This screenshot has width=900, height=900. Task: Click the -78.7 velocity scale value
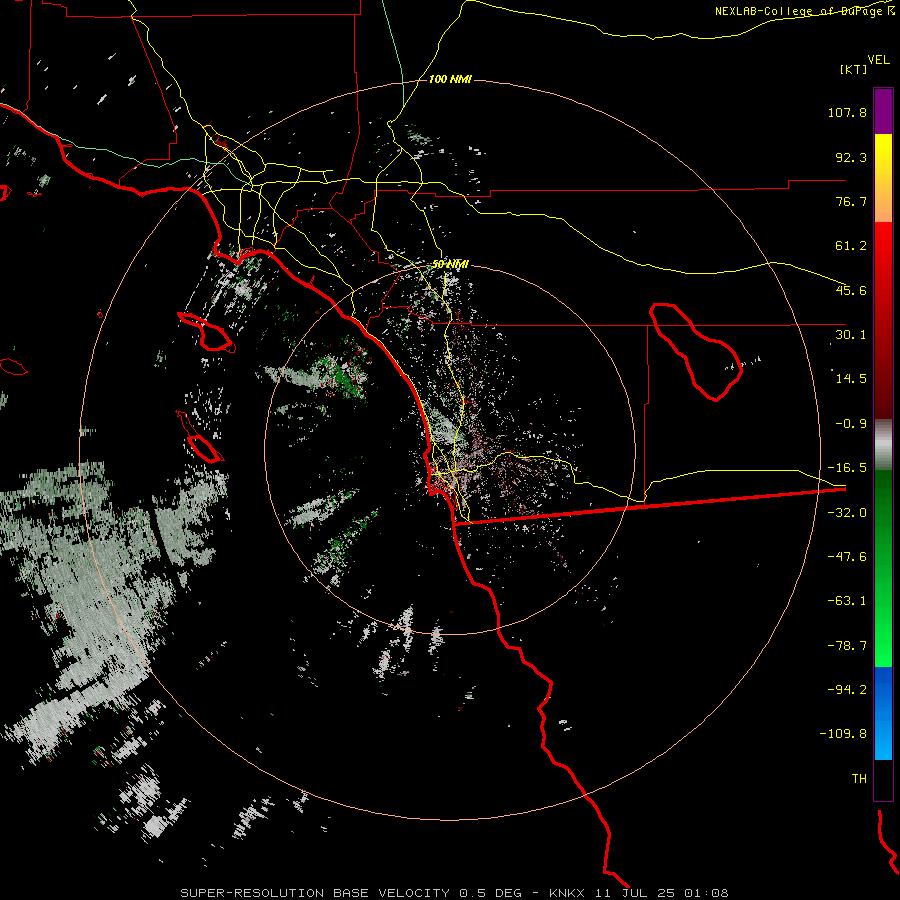click(x=847, y=646)
